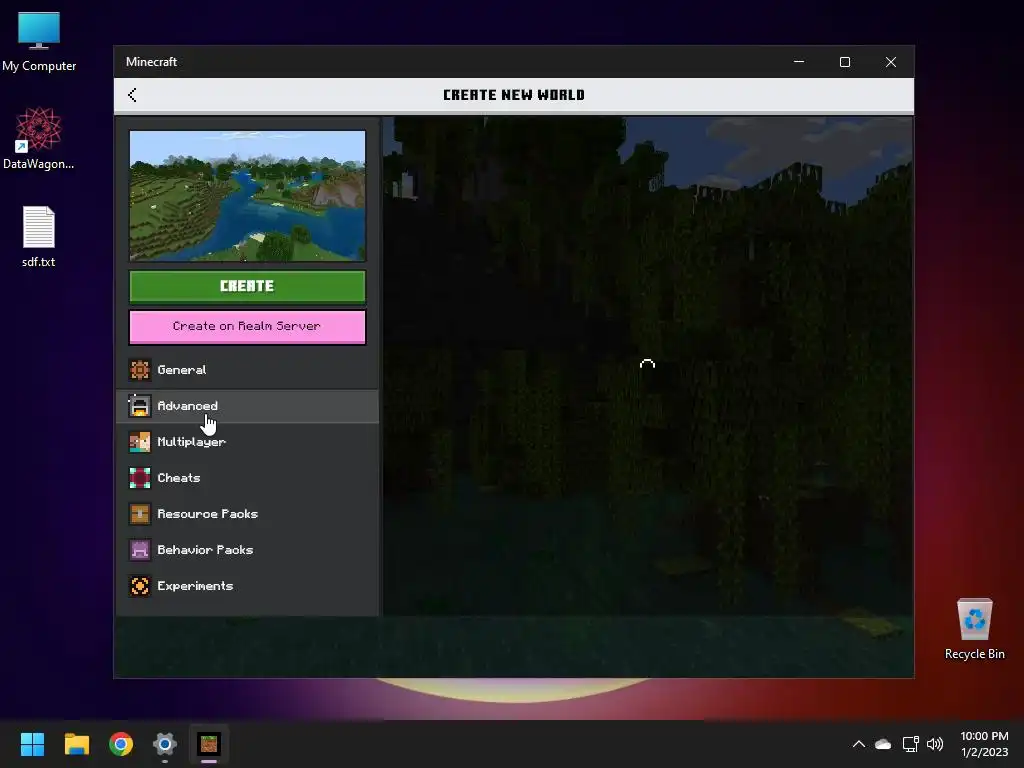Image resolution: width=1024 pixels, height=768 pixels.
Task: Click the world preview thumbnail
Action: 248,196
